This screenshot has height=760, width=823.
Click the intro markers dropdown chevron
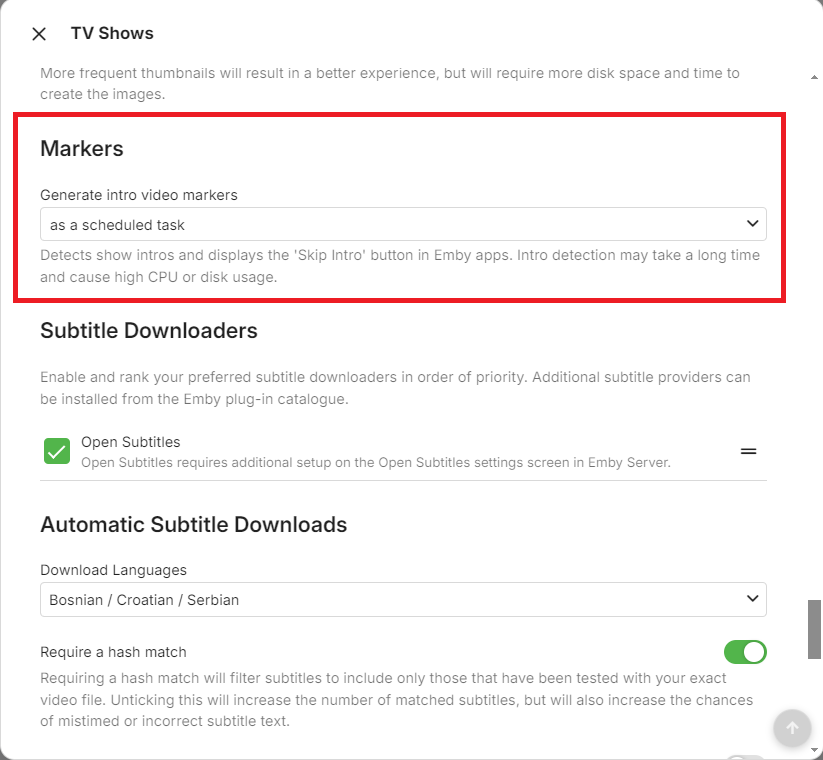pos(752,224)
